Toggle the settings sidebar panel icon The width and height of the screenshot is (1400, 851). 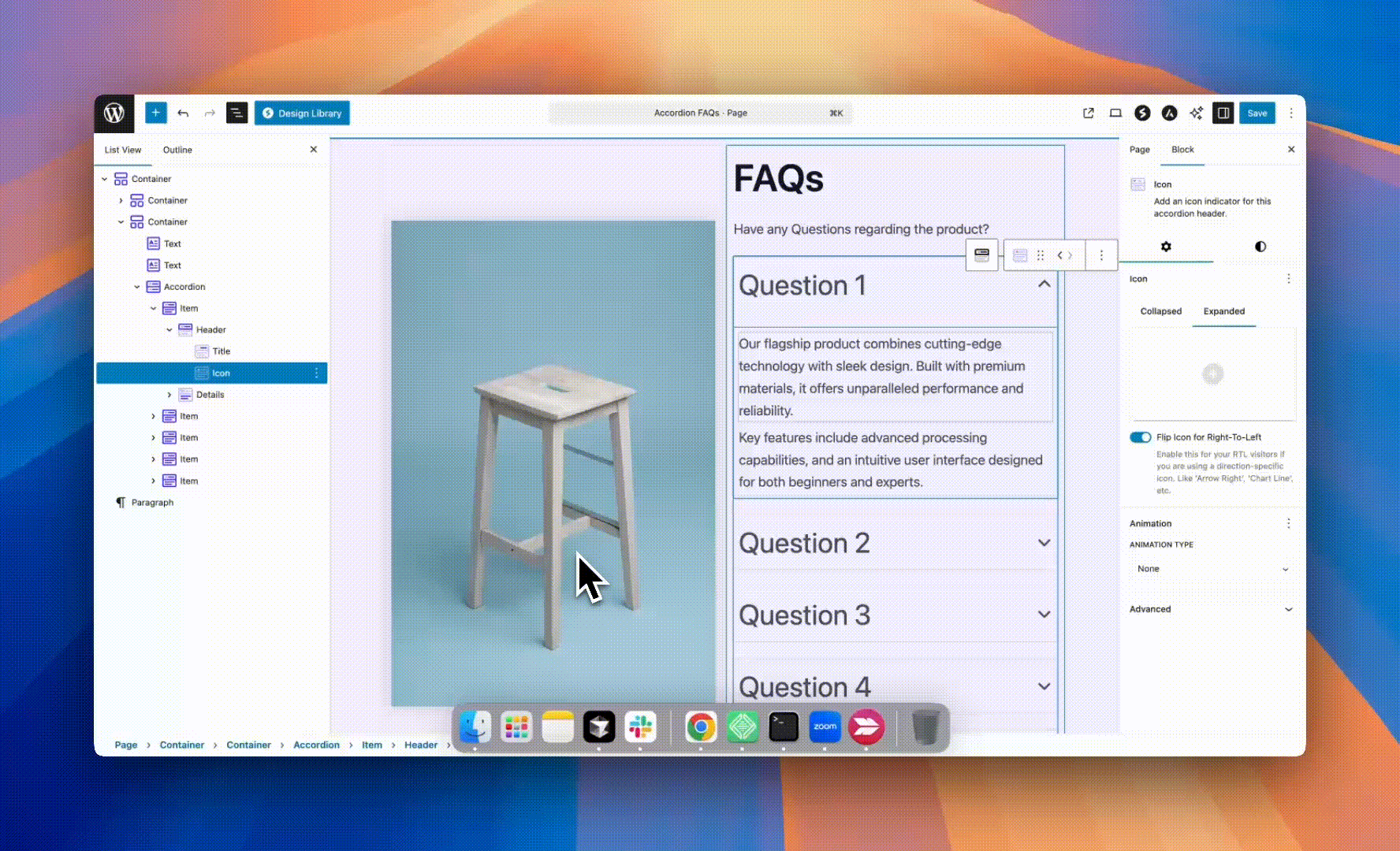[x=1223, y=113]
